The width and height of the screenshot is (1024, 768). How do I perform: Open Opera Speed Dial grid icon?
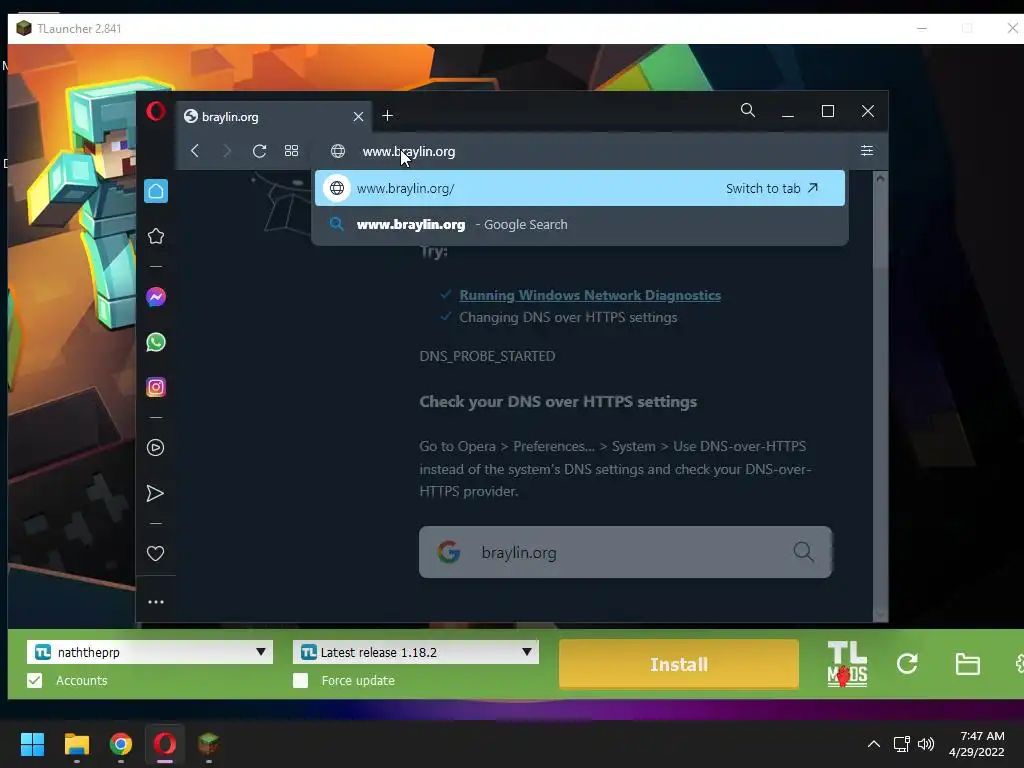[291, 151]
